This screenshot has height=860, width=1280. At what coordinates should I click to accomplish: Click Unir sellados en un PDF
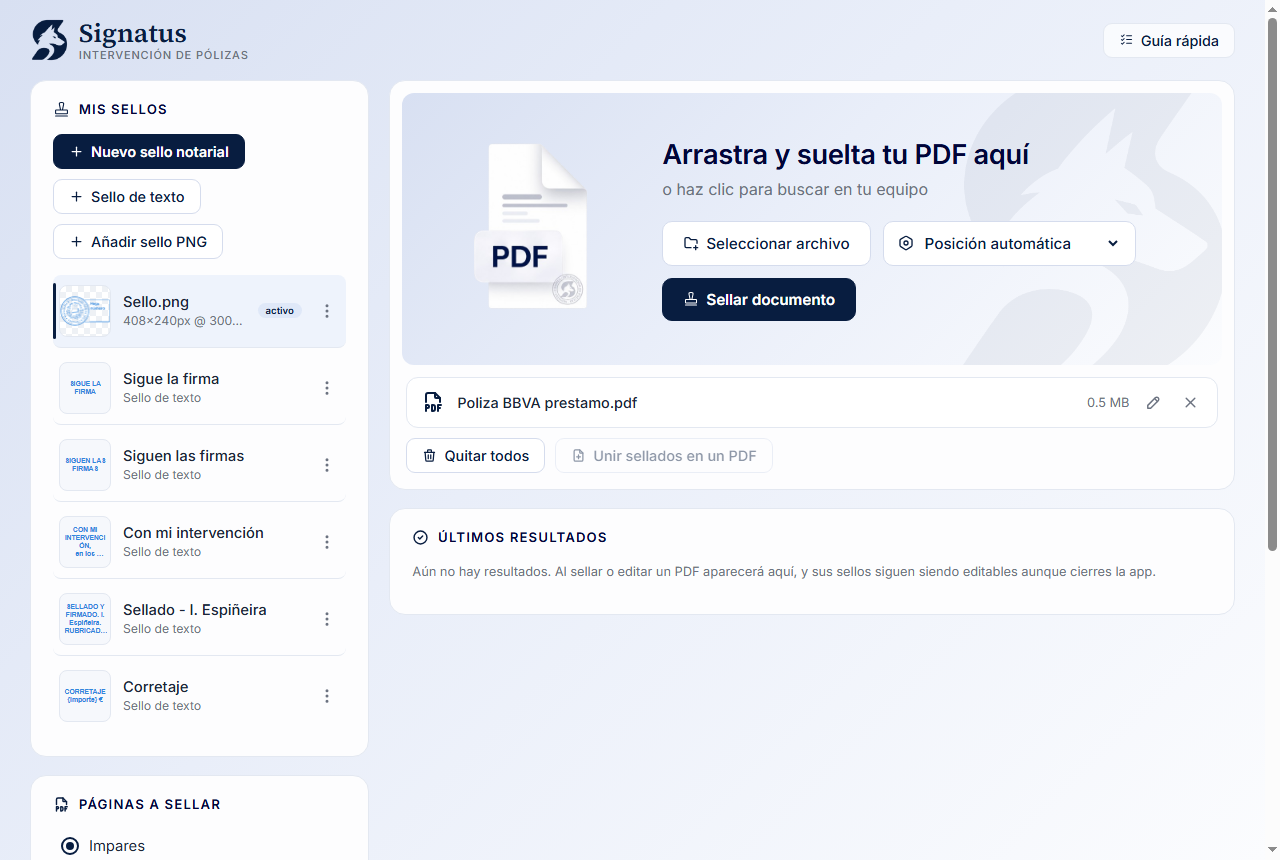664,456
